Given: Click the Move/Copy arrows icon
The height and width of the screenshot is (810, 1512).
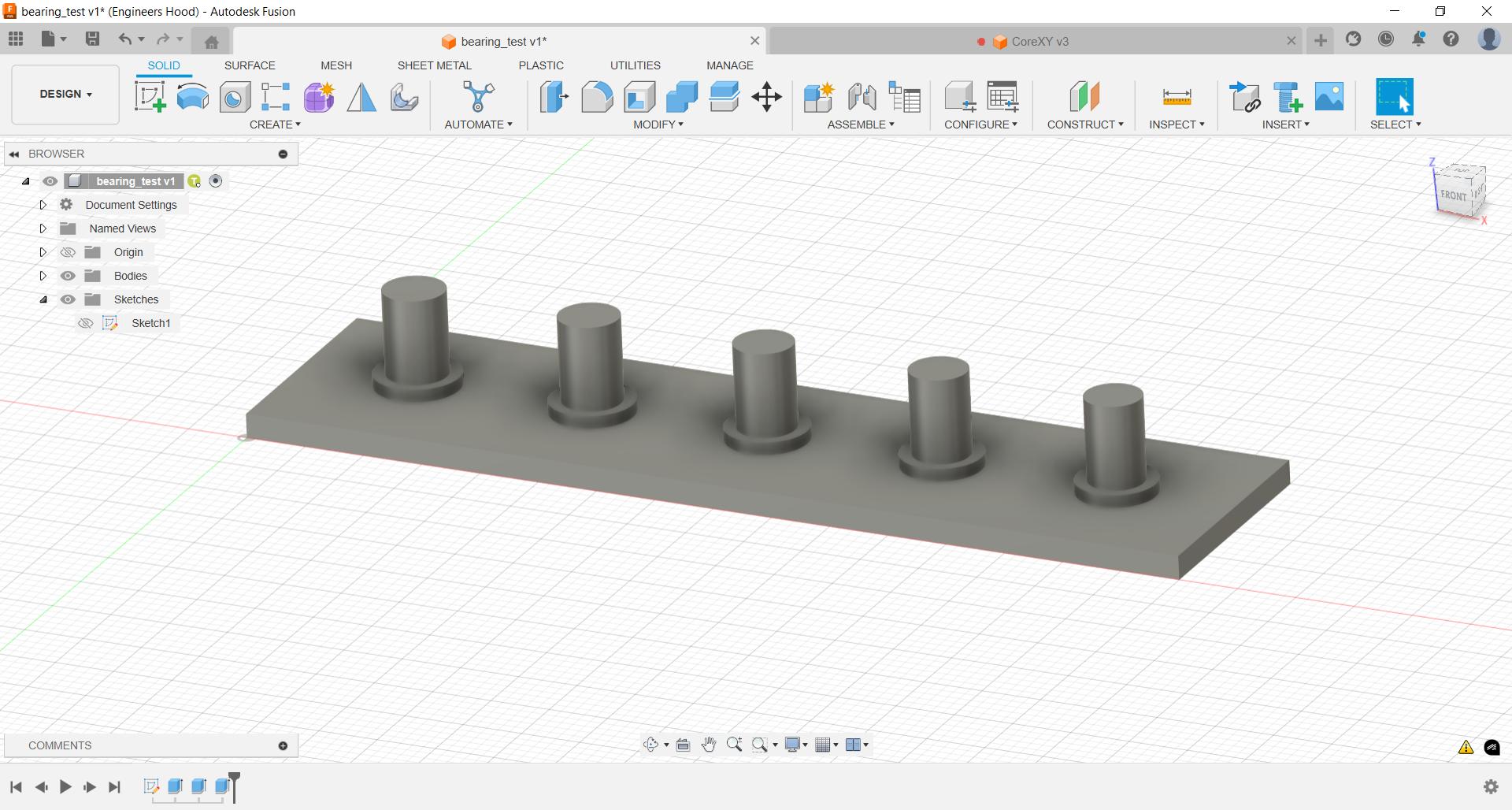Looking at the screenshot, I should click(766, 97).
